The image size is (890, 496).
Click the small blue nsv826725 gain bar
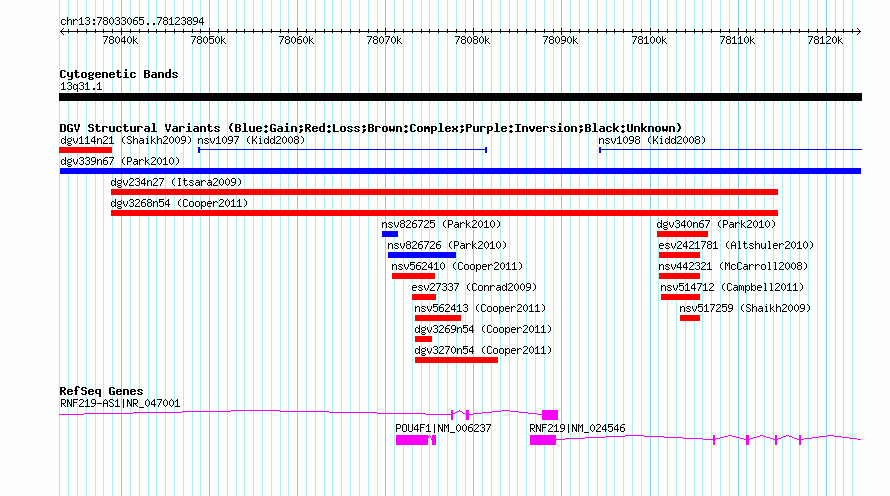(390, 234)
